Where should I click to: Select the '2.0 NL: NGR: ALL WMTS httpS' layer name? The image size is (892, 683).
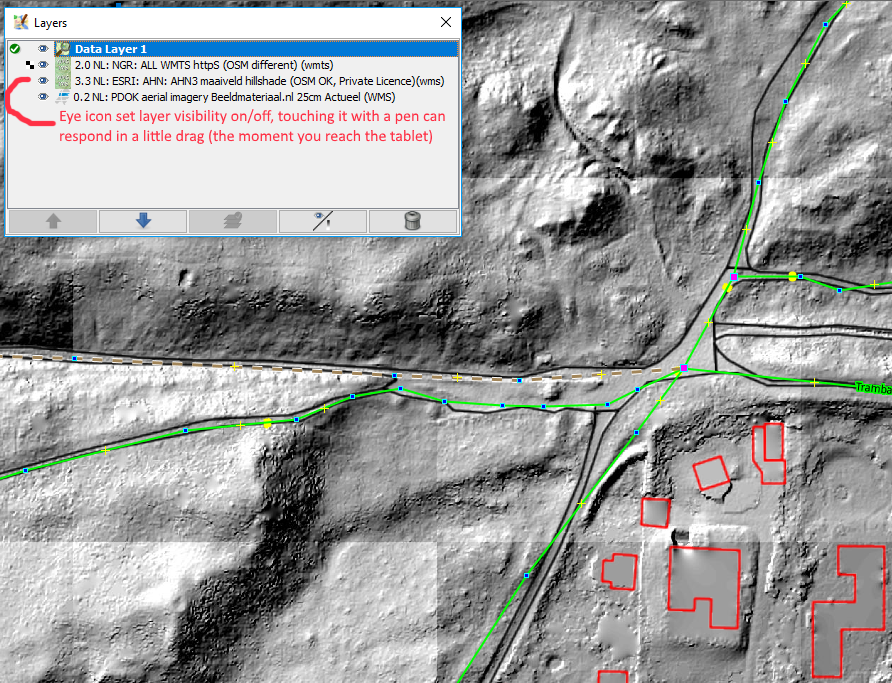(x=204, y=65)
